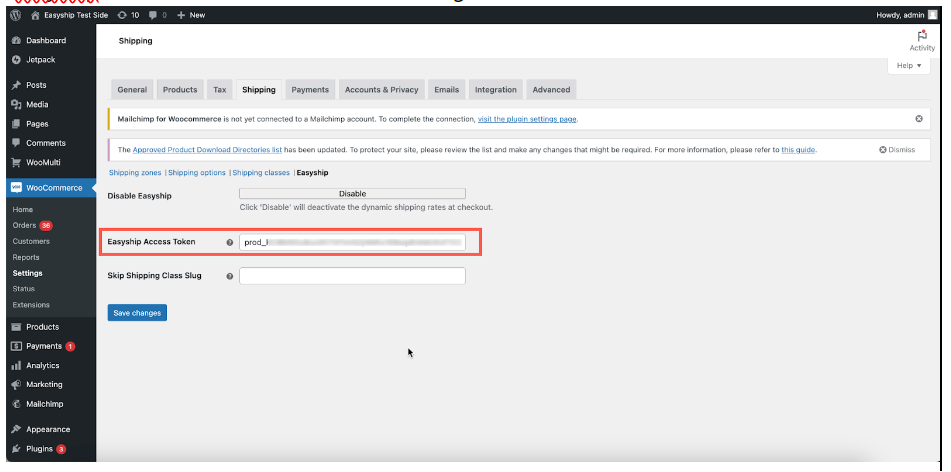The height and width of the screenshot is (472, 951).
Task: Open WooCommerce Reports submenu item
Action: pos(26,257)
